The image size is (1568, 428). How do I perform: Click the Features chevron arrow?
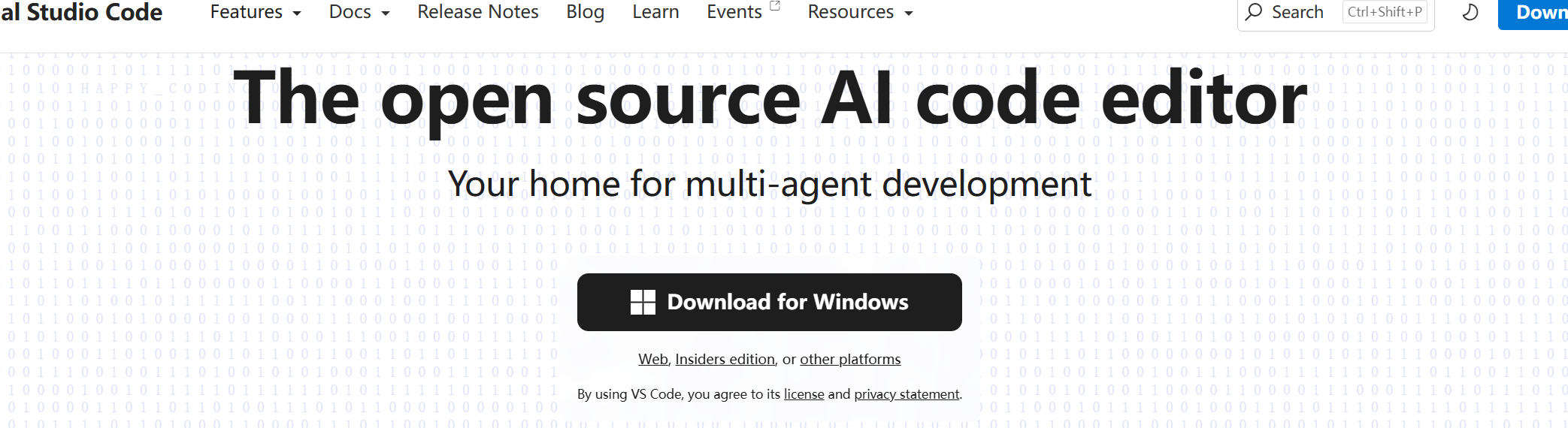tap(297, 14)
